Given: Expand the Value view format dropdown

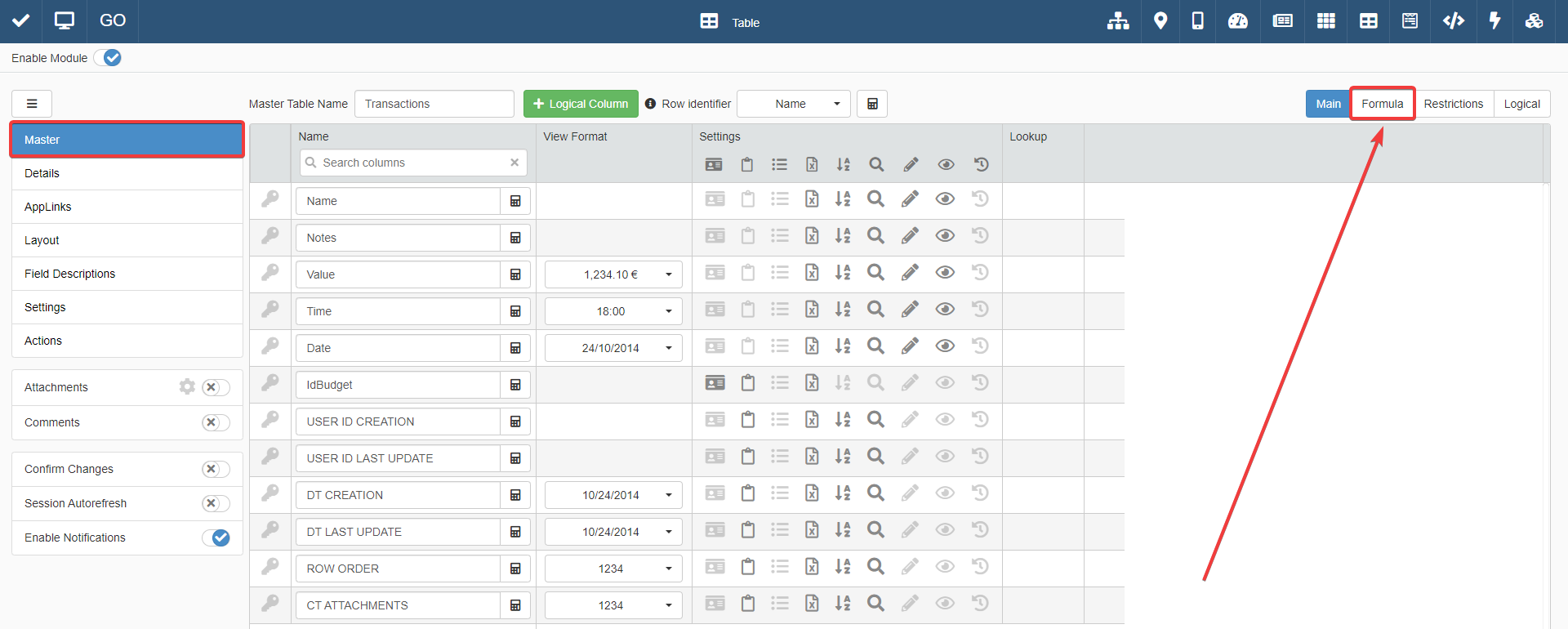Looking at the screenshot, I should click(x=613, y=274).
